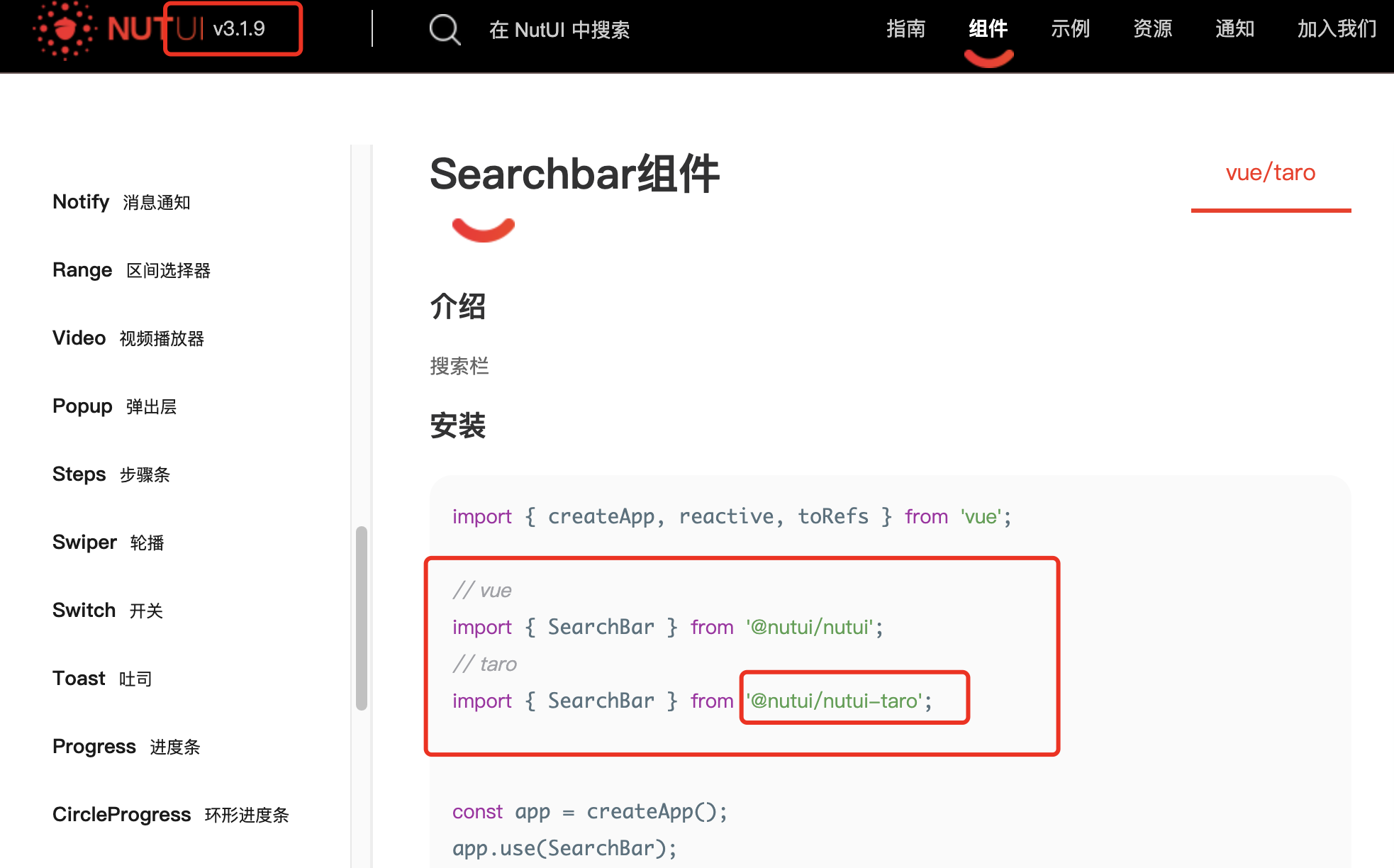Viewport: 1394px width, 868px height.
Task: Switch to the vue/taro tab
Action: (x=1270, y=172)
